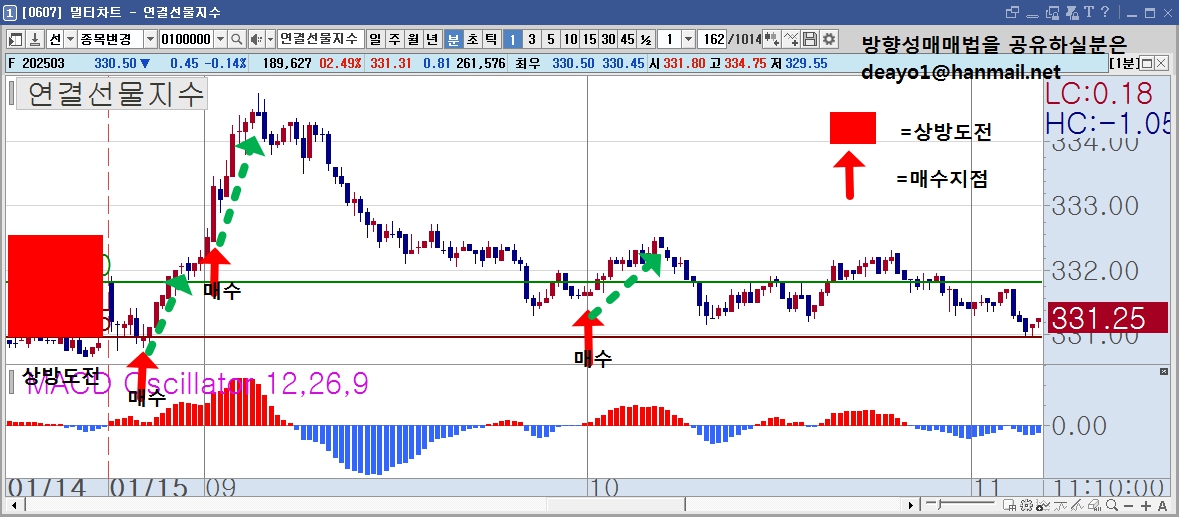
Task: Click the underscore bar icon in title bar
Action: pyautogui.click(x=1032, y=16)
